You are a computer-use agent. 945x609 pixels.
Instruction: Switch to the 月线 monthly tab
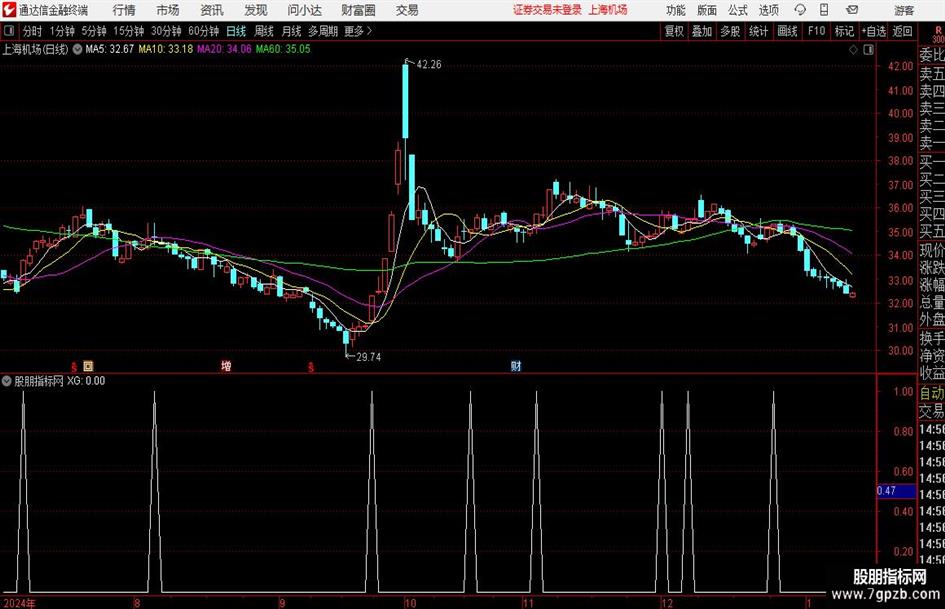[292, 31]
